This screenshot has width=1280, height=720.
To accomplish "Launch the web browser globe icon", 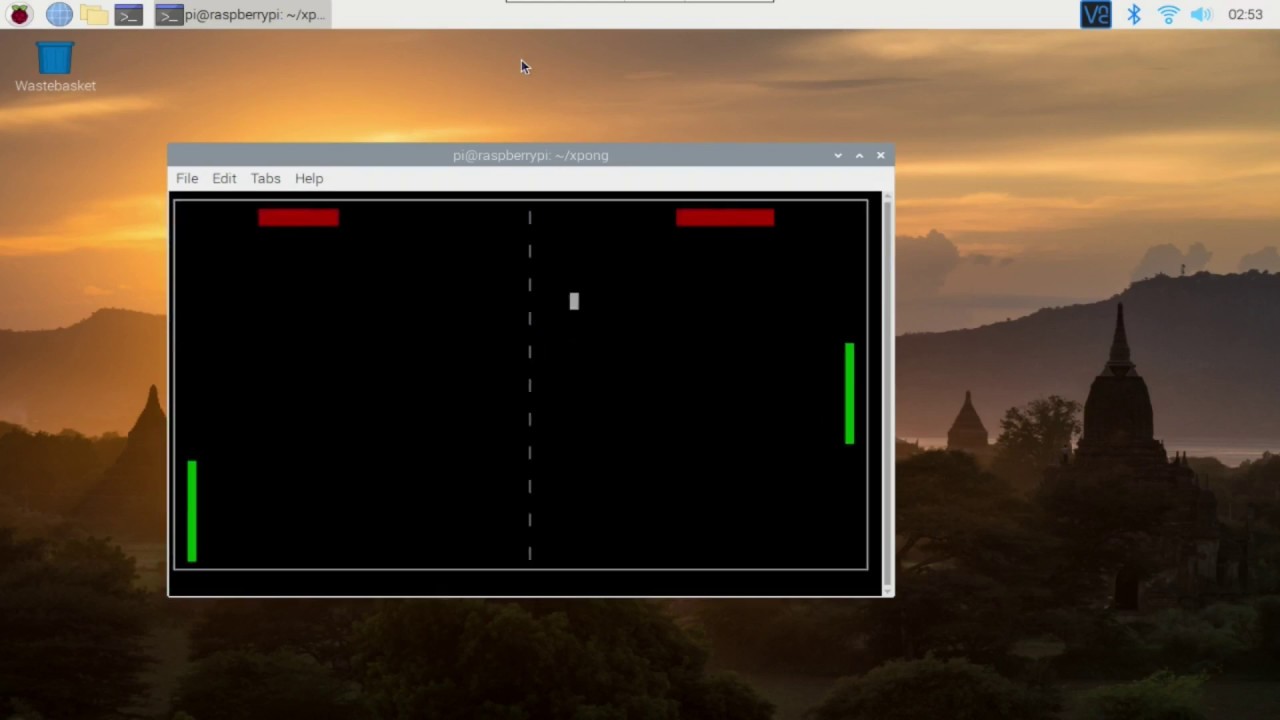I will (59, 14).
